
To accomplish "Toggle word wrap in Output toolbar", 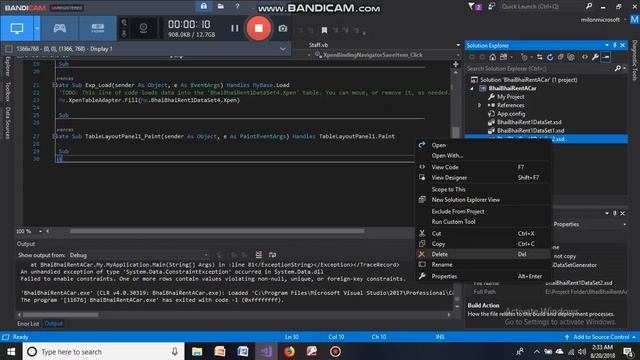I will (x=272, y=255).
